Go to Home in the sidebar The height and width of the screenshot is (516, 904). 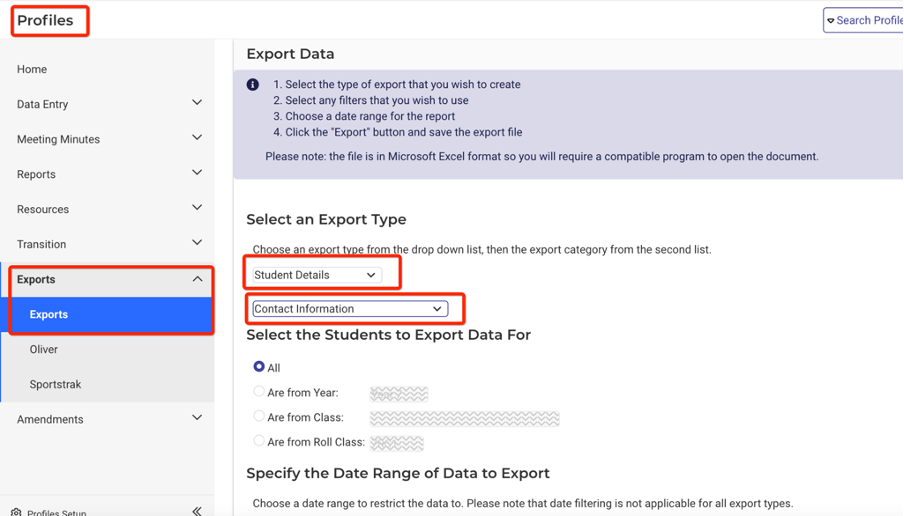[32, 69]
